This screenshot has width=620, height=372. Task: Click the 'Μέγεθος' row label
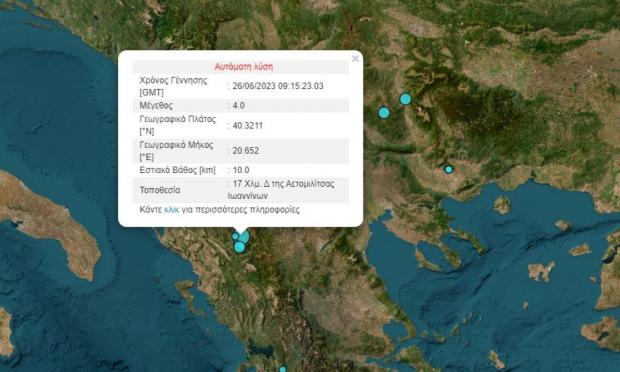click(156, 106)
